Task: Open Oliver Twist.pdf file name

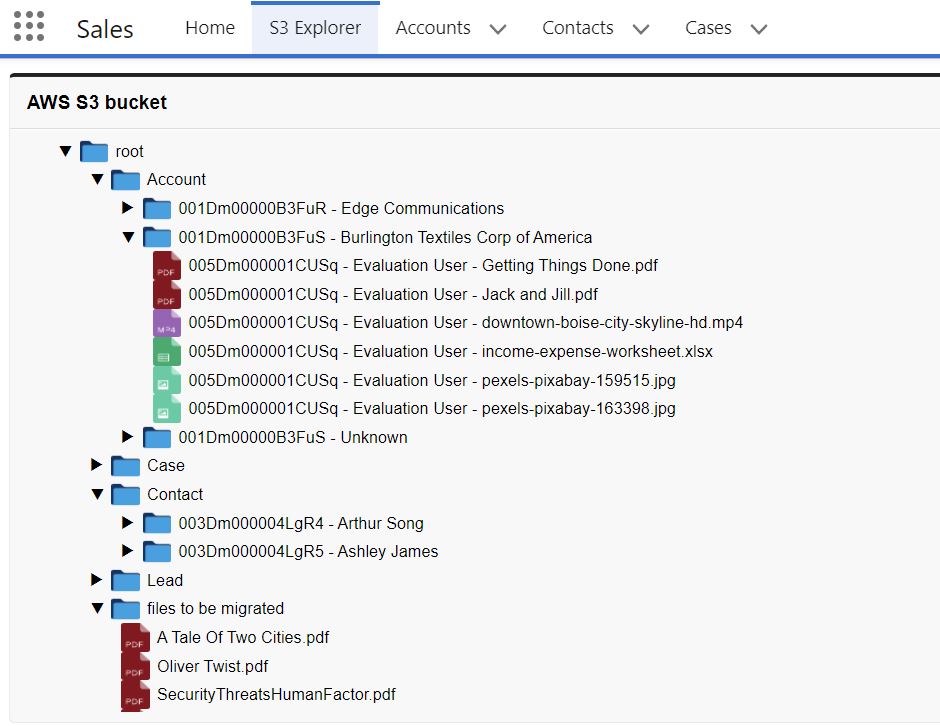Action: point(213,666)
